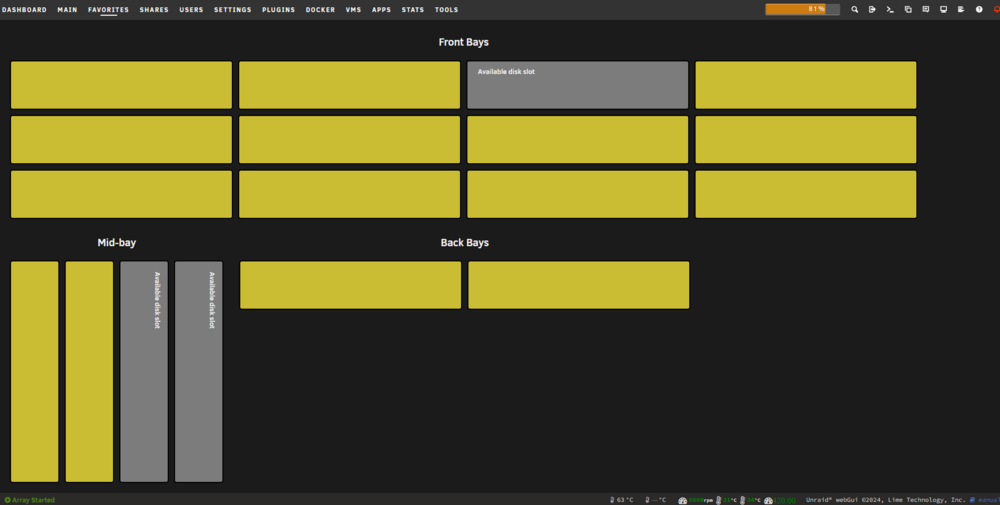Switch to the Plugins page

[x=278, y=10]
